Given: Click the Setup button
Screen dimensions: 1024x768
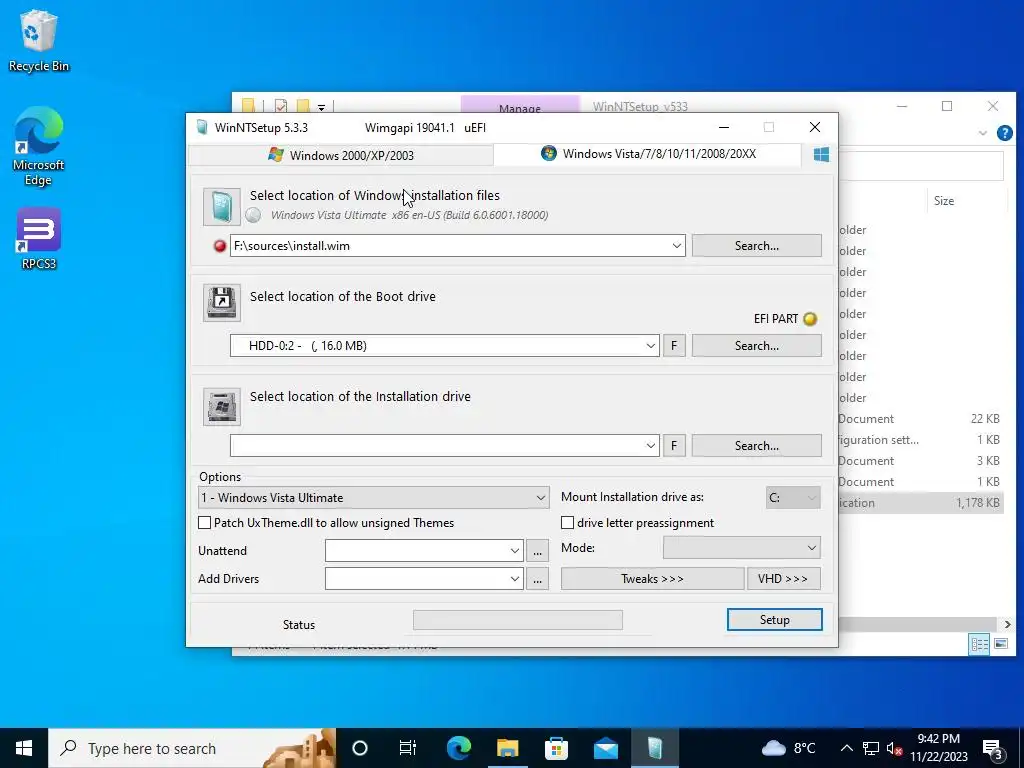Looking at the screenshot, I should (x=775, y=620).
